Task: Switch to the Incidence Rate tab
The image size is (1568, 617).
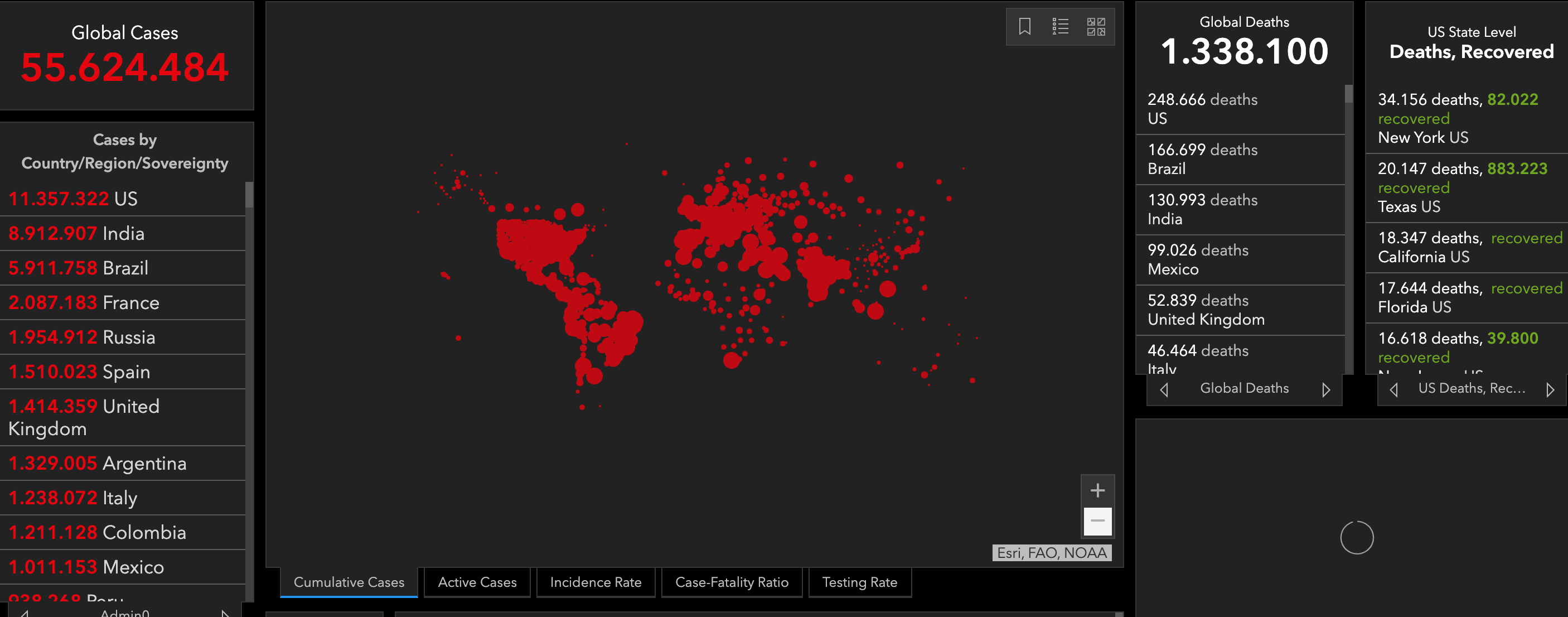Action: 596,582
